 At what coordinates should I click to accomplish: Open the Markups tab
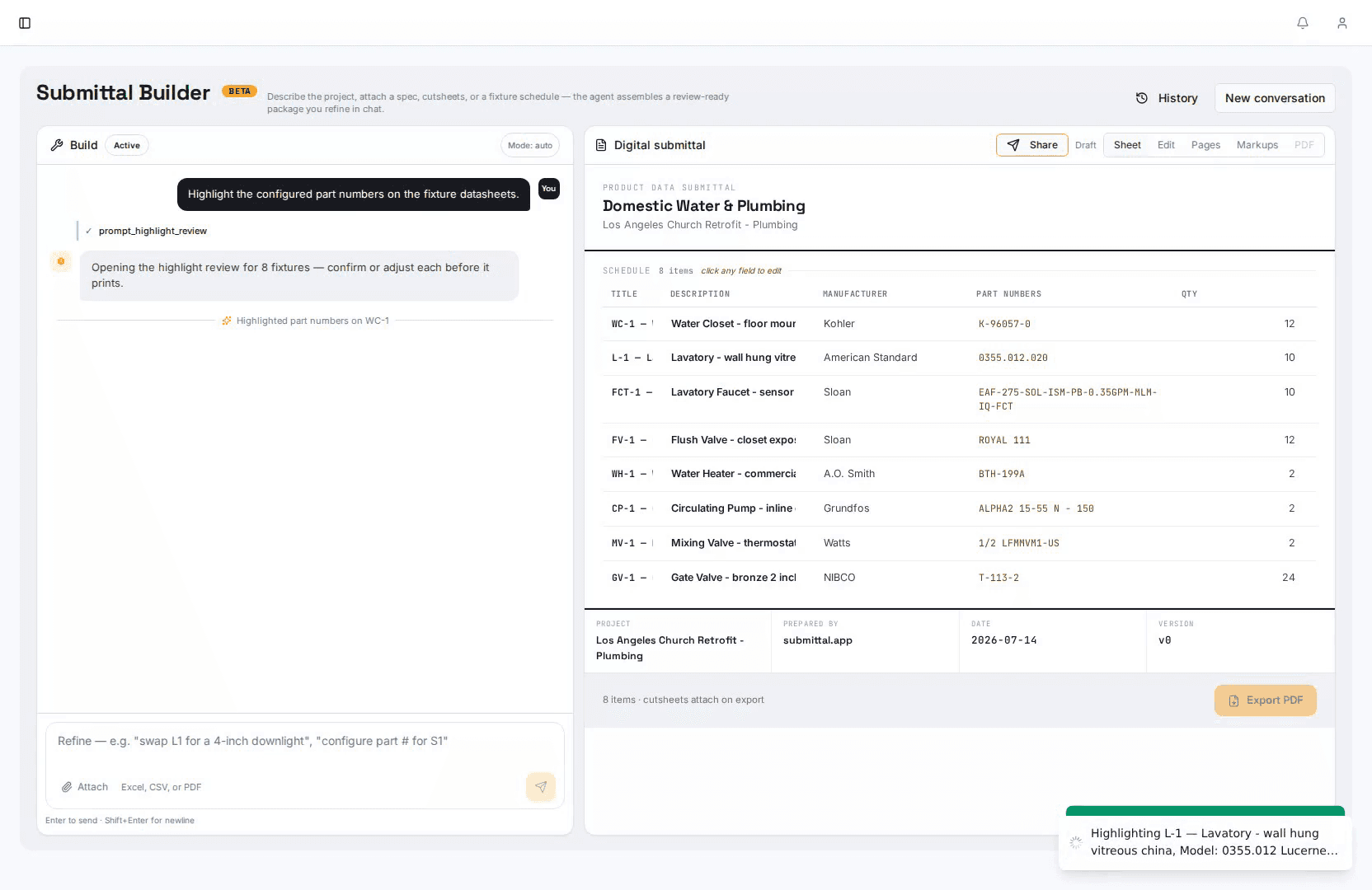pos(1257,145)
